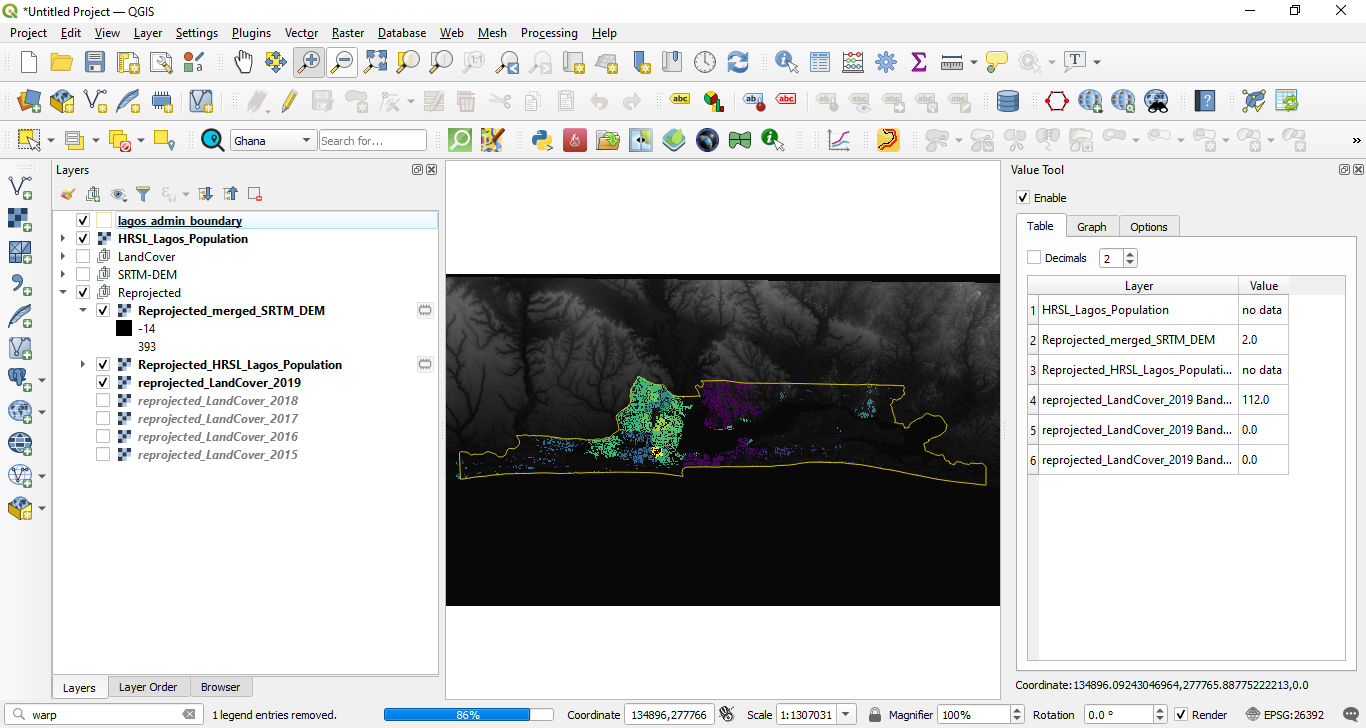Open layer styling brush in Layers panel
Screen dimensions: 1366x728
(67, 194)
